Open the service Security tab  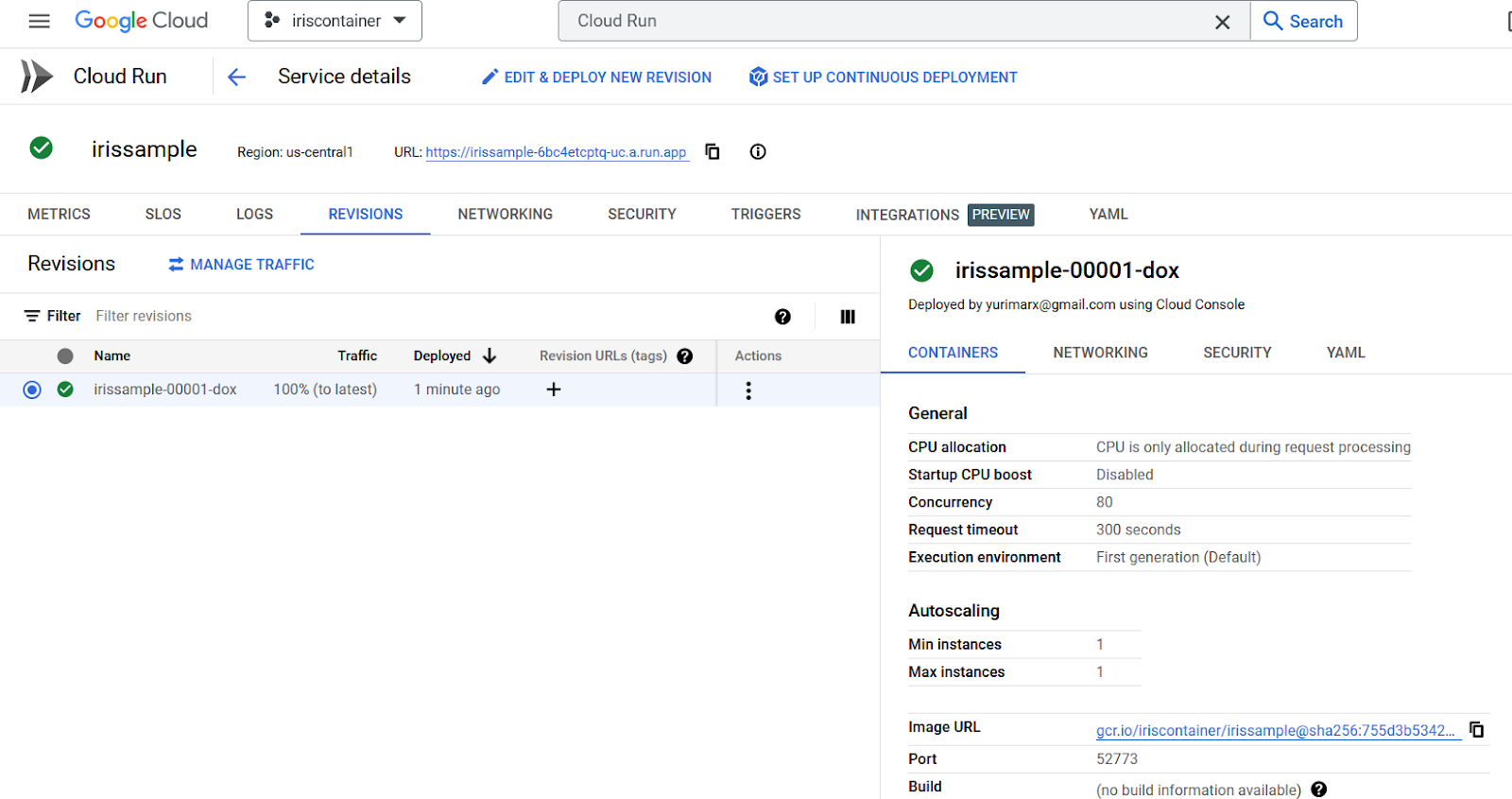coord(642,215)
